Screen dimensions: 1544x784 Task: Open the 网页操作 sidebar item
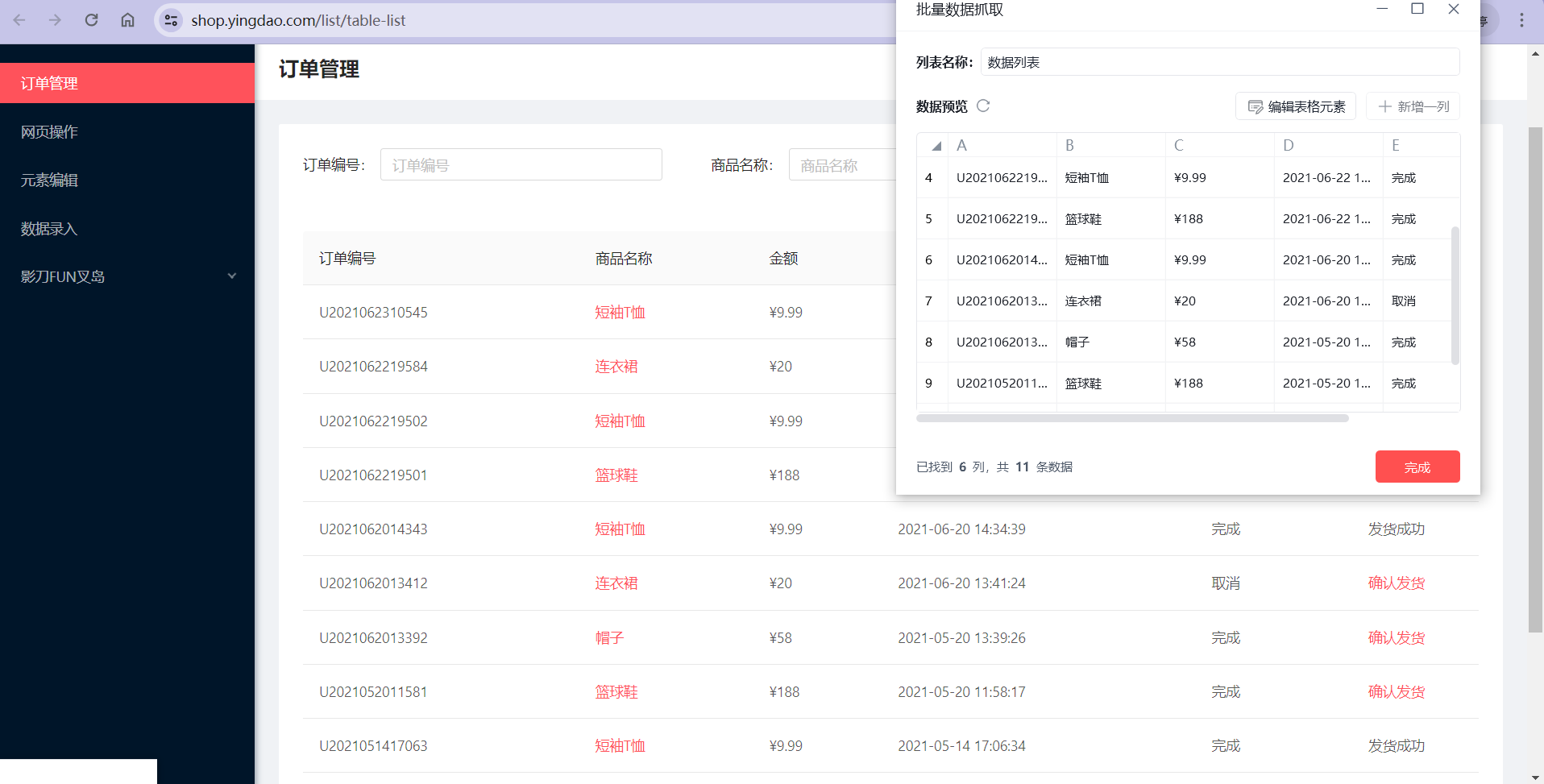point(127,131)
